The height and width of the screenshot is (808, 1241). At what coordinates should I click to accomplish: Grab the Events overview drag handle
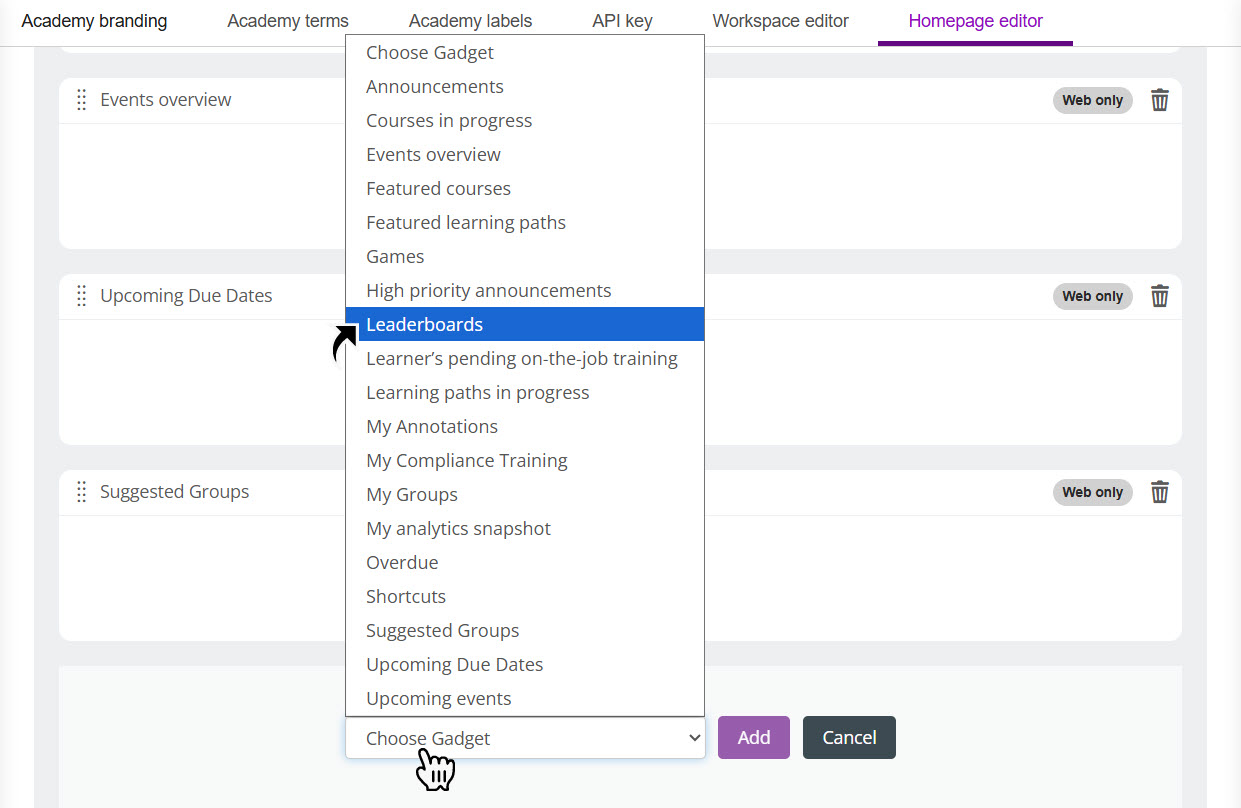pos(82,100)
